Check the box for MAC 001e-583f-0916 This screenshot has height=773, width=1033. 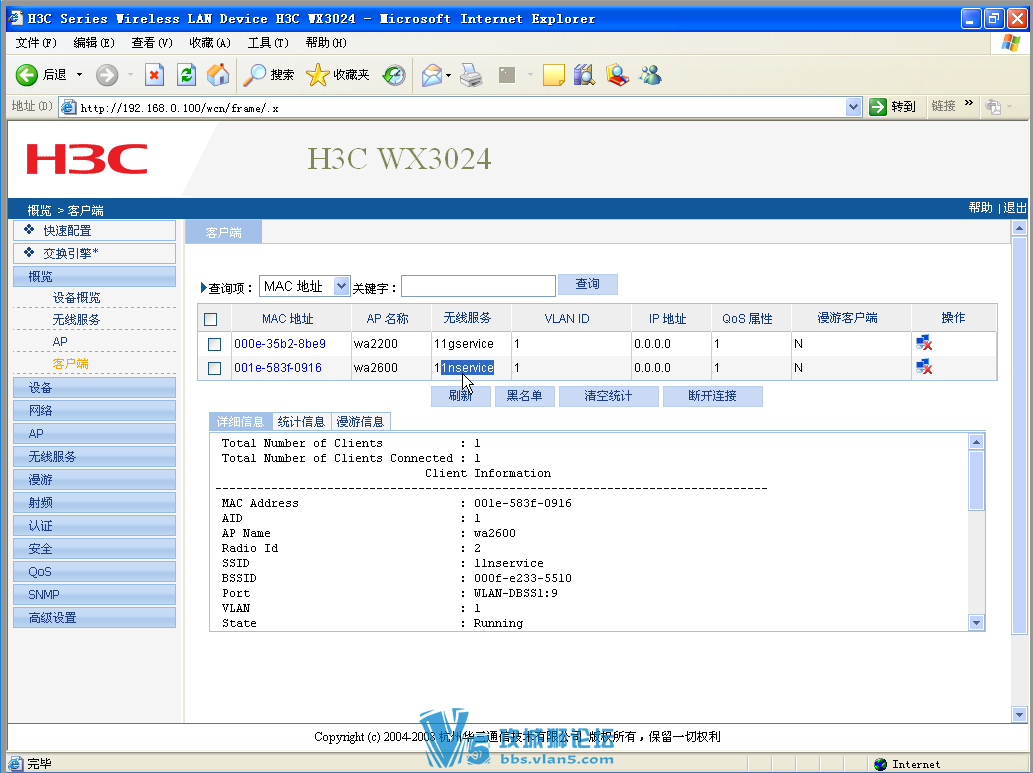point(214,368)
